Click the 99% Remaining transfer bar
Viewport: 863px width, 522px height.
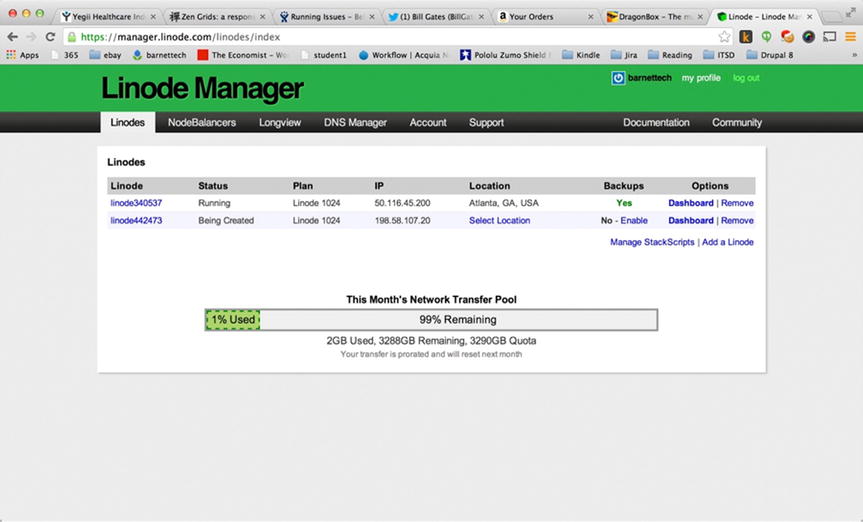click(458, 320)
